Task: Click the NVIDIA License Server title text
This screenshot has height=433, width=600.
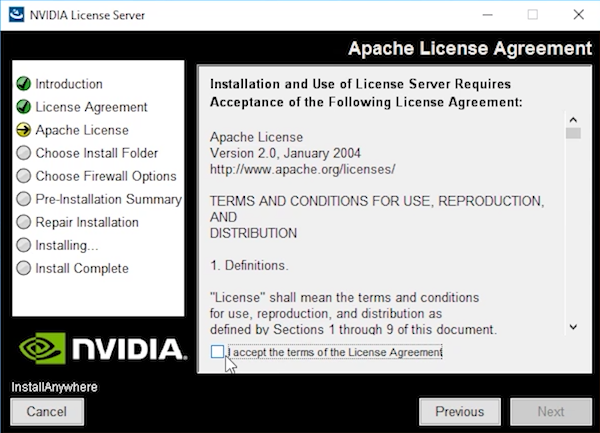Action: (x=87, y=15)
